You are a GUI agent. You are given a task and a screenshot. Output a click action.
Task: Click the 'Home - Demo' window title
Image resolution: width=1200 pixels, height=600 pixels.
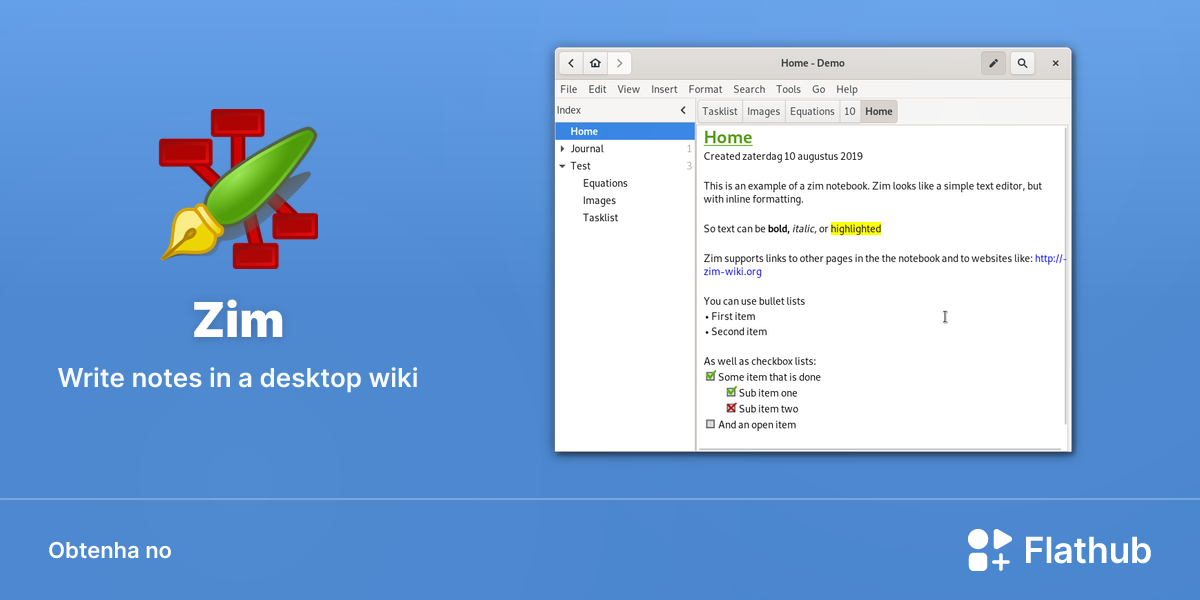(x=813, y=63)
